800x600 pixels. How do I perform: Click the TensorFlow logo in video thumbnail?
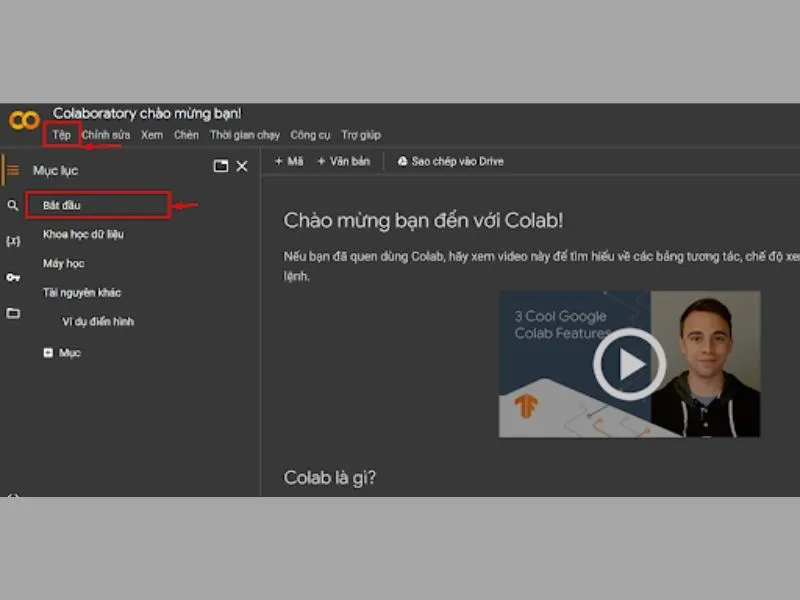526,406
